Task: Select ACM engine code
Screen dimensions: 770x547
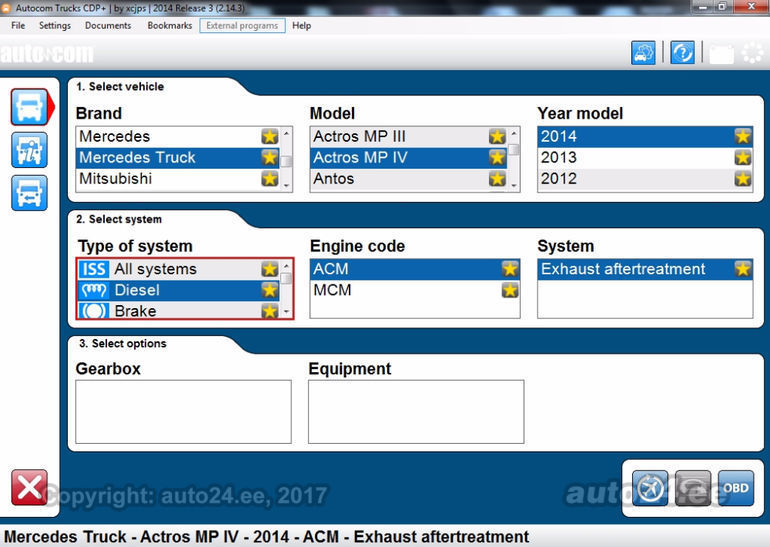Action: coord(415,269)
